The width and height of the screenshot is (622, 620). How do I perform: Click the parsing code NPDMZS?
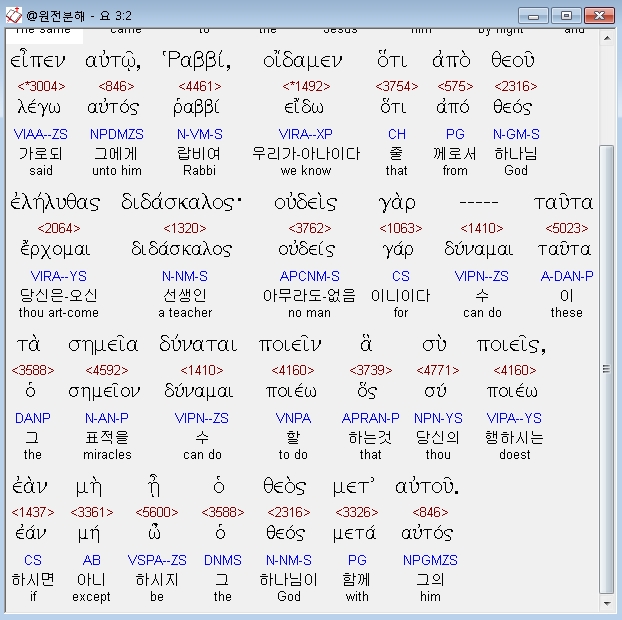(x=117, y=134)
